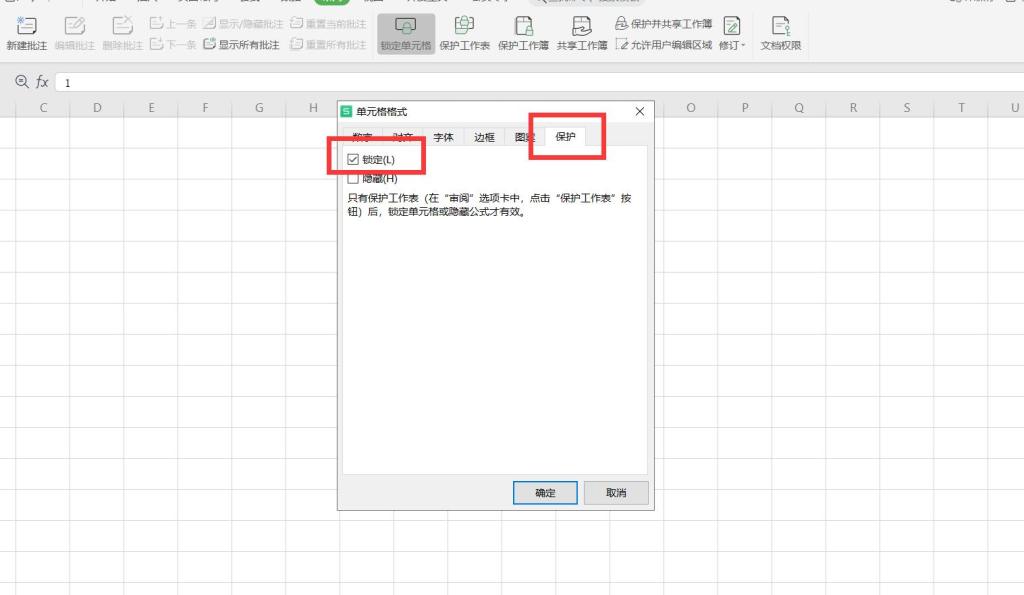Open 保护工作簿 (Protect Workbook)

pyautogui.click(x=522, y=32)
